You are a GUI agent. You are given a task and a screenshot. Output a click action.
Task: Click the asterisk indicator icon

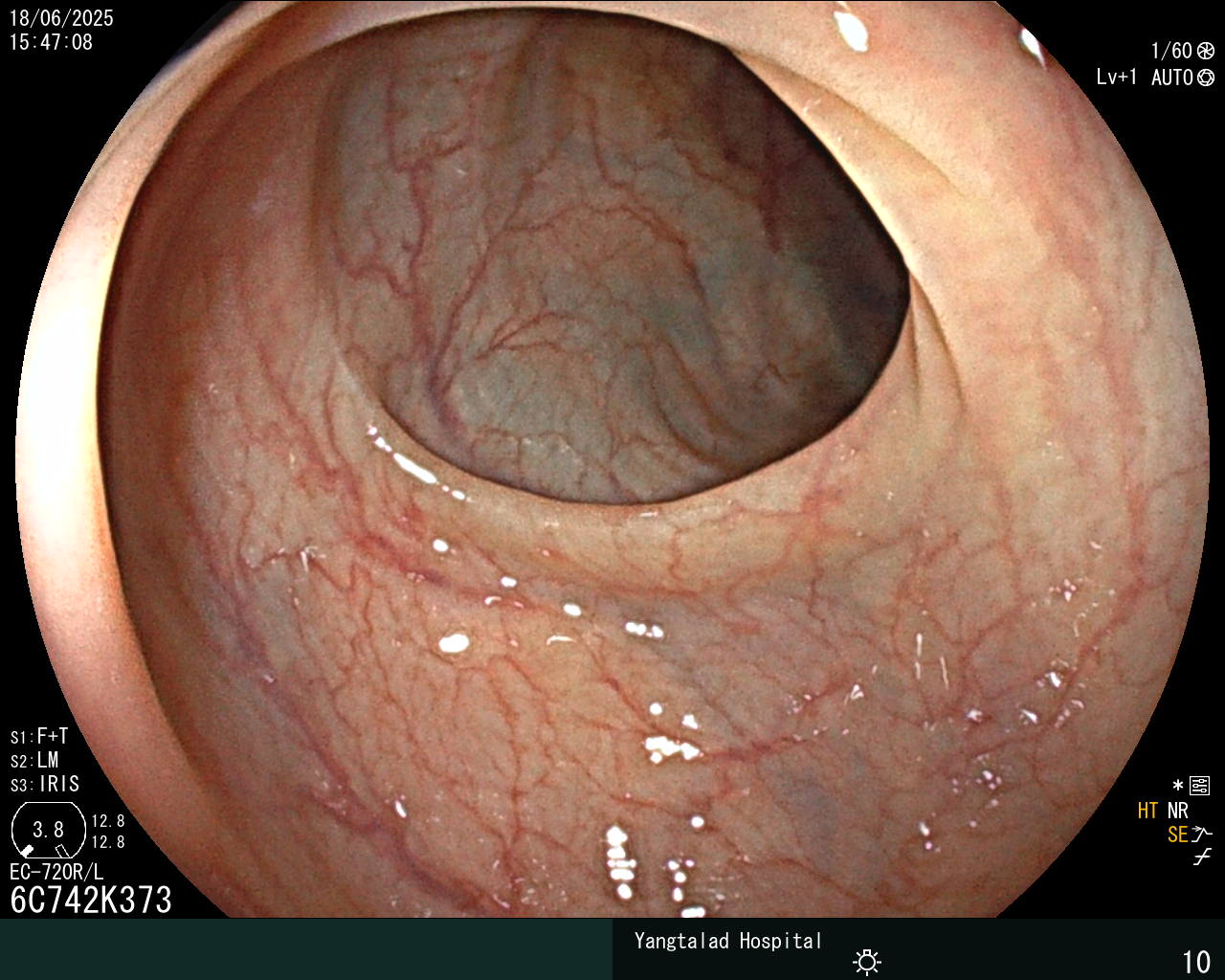[1178, 787]
